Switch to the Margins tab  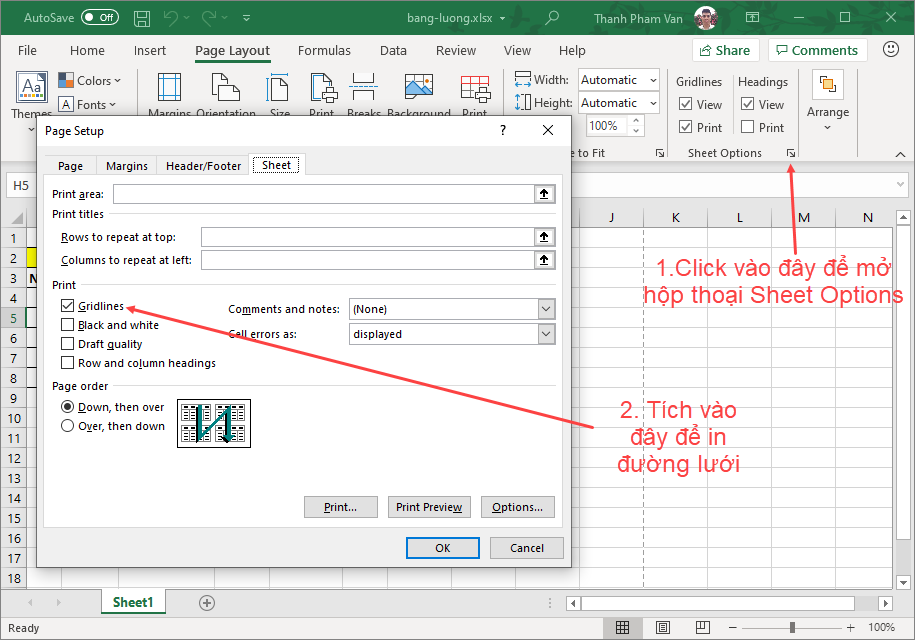click(x=126, y=165)
